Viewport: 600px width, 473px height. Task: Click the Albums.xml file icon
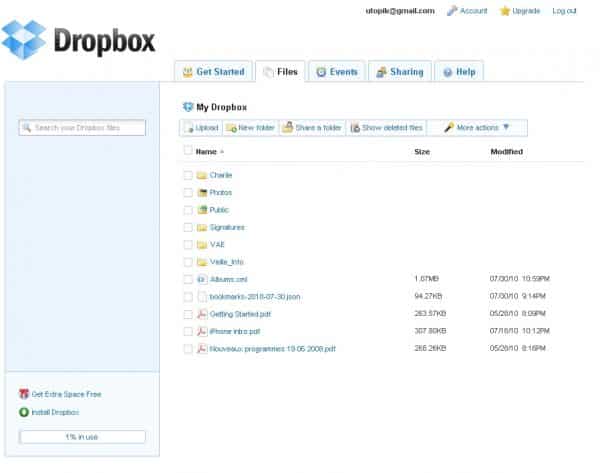[x=202, y=279]
